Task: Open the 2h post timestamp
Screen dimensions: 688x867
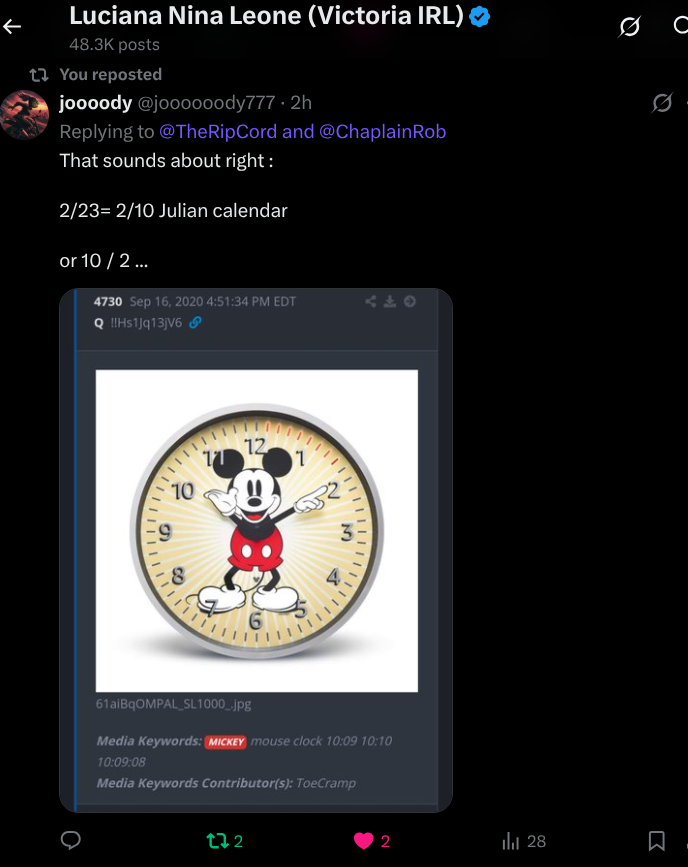Action: click(x=301, y=103)
